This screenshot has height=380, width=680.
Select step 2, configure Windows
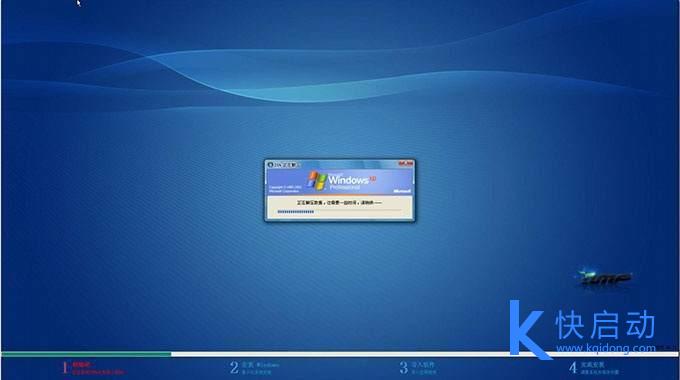coord(255,368)
